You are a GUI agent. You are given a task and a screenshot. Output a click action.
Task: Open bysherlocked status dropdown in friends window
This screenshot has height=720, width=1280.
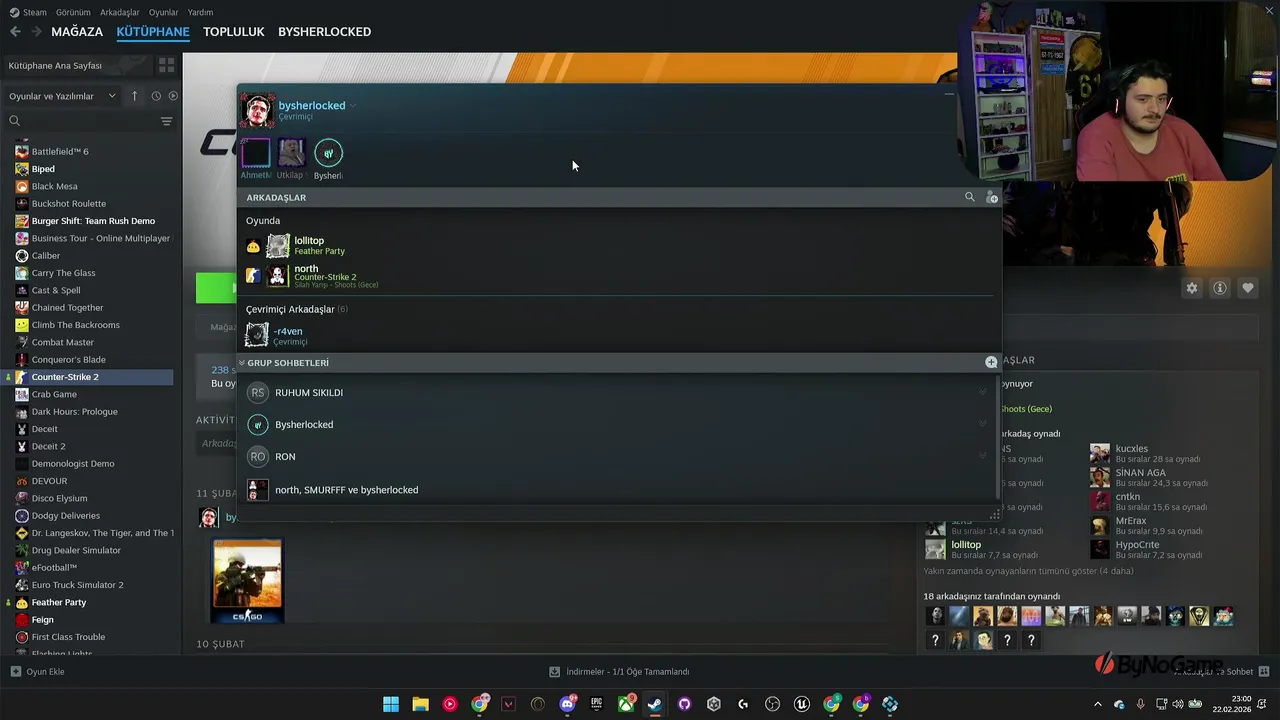353,106
